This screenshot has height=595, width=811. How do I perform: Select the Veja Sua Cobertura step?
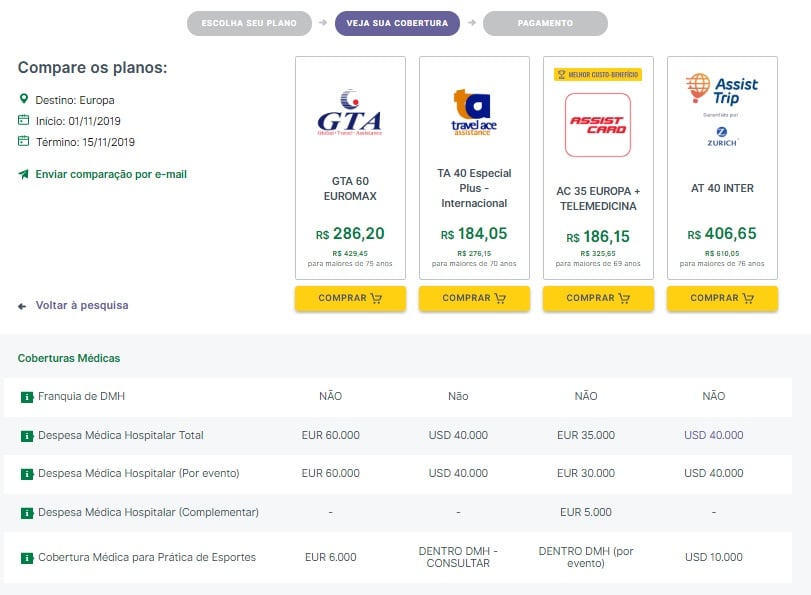(397, 23)
